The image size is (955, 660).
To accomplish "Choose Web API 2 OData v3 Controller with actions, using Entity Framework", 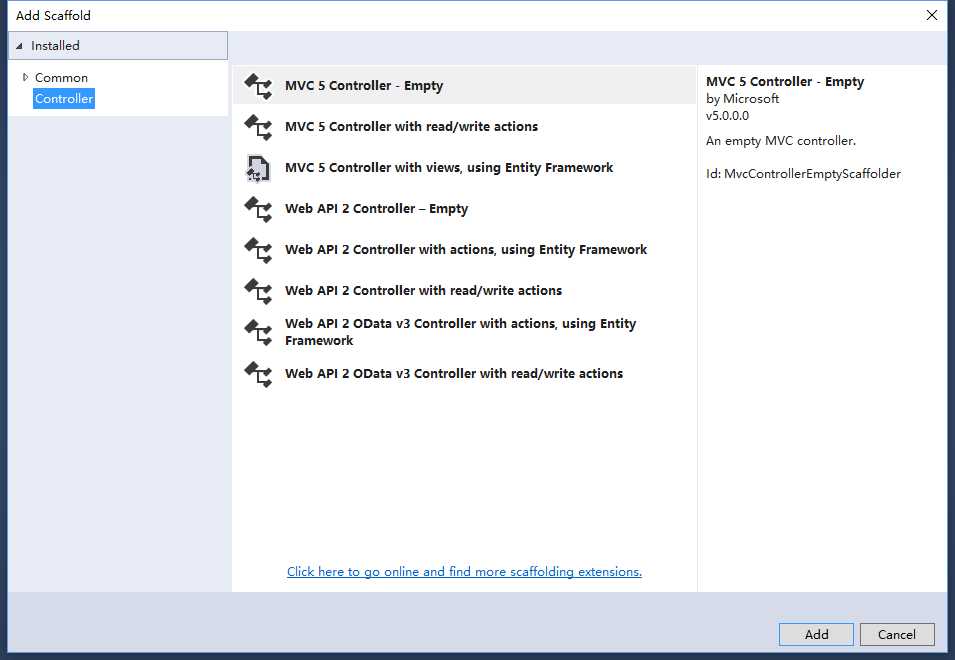I will pyautogui.click(x=464, y=332).
